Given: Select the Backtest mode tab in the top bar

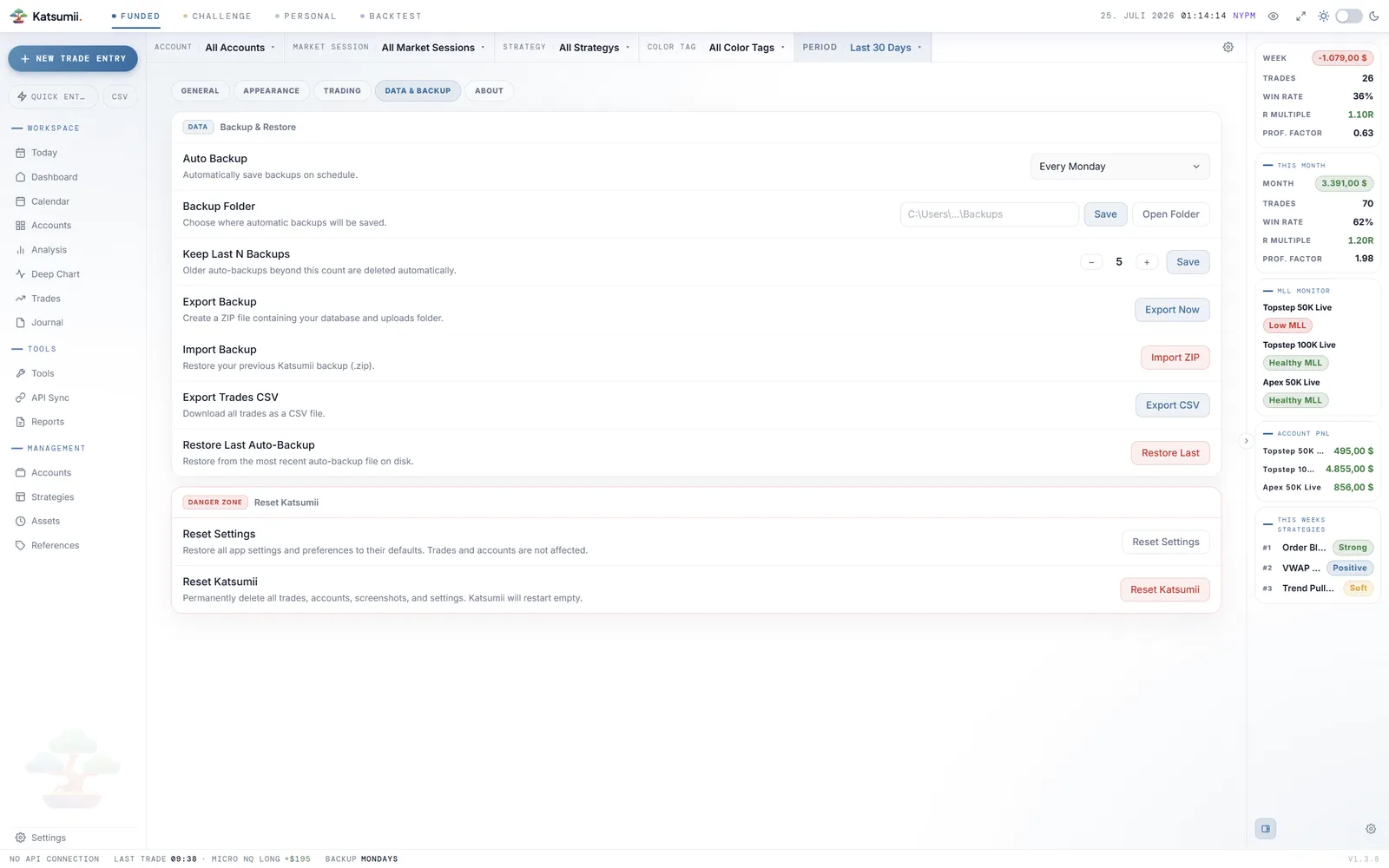Looking at the screenshot, I should [391, 16].
